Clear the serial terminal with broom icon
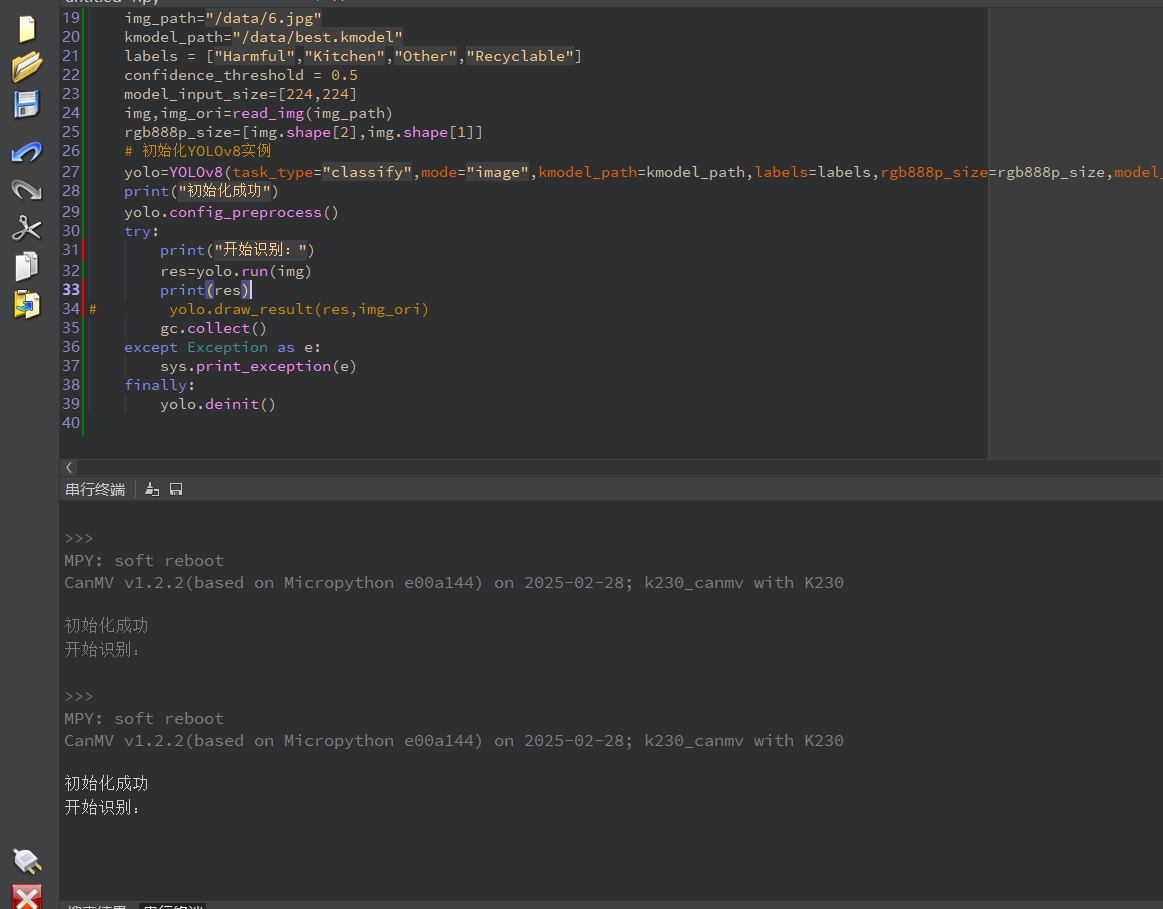 [152, 489]
